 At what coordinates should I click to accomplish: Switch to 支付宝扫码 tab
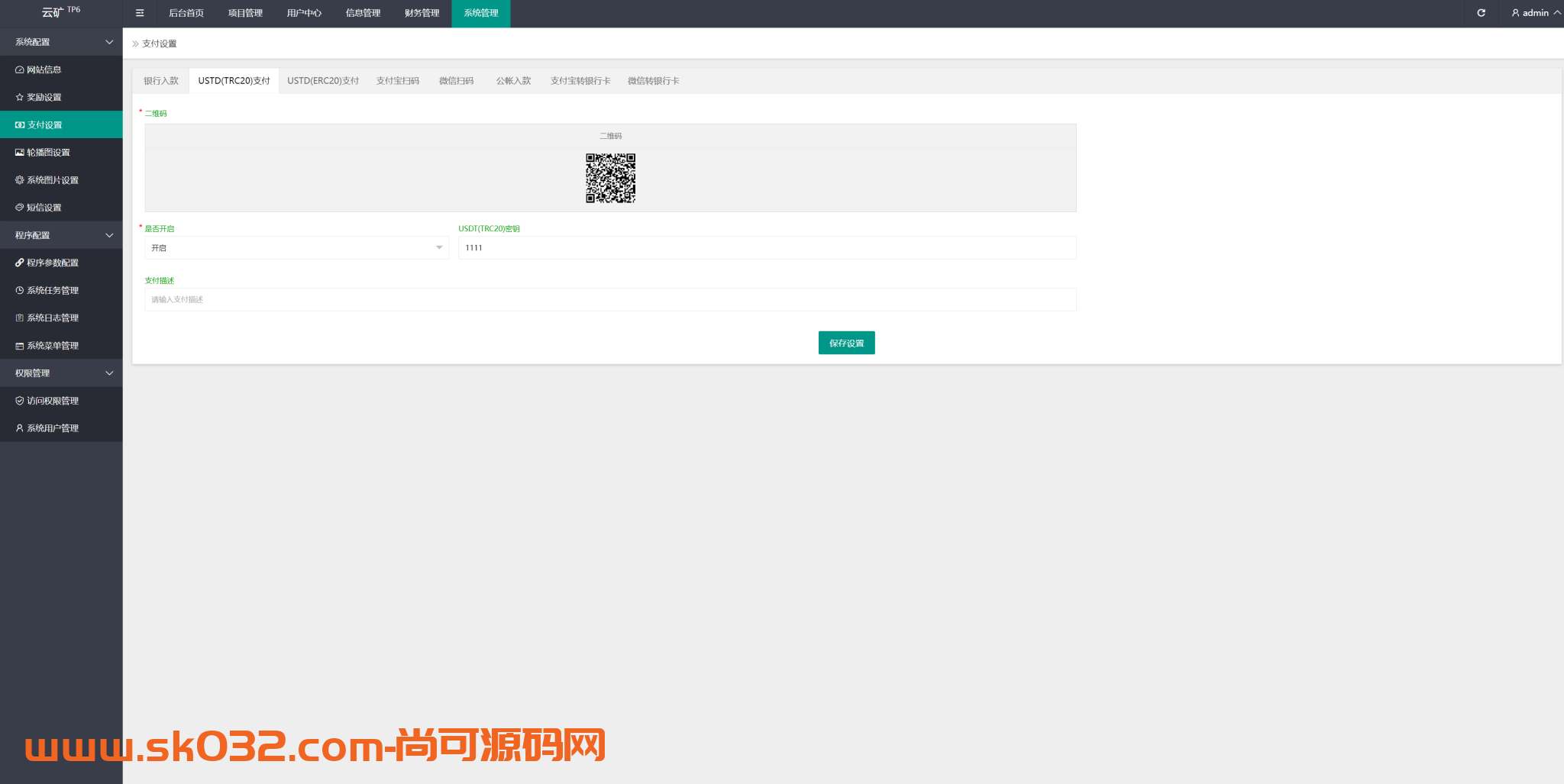pyautogui.click(x=398, y=81)
